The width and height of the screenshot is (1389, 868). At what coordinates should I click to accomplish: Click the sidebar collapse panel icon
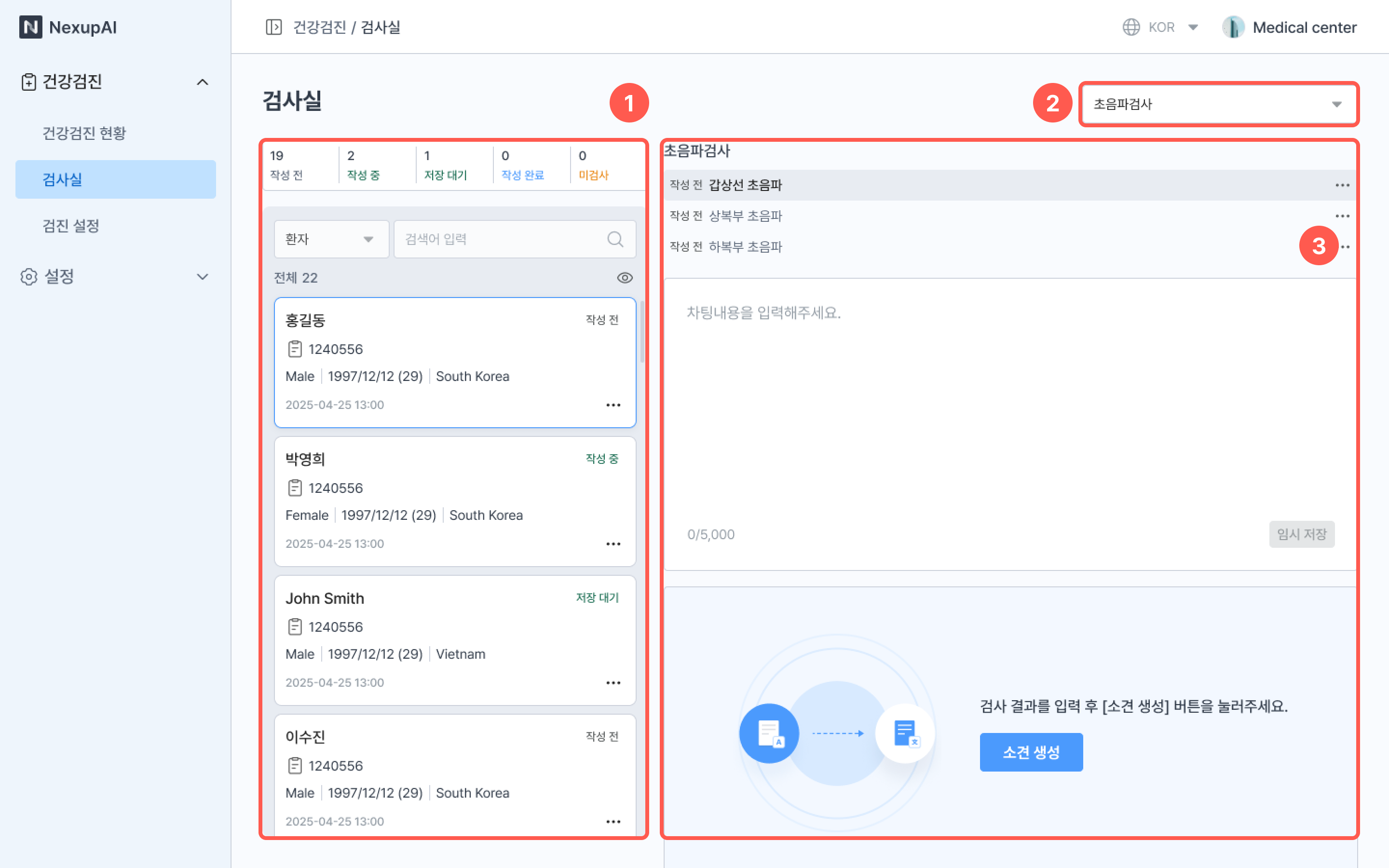pos(274,27)
